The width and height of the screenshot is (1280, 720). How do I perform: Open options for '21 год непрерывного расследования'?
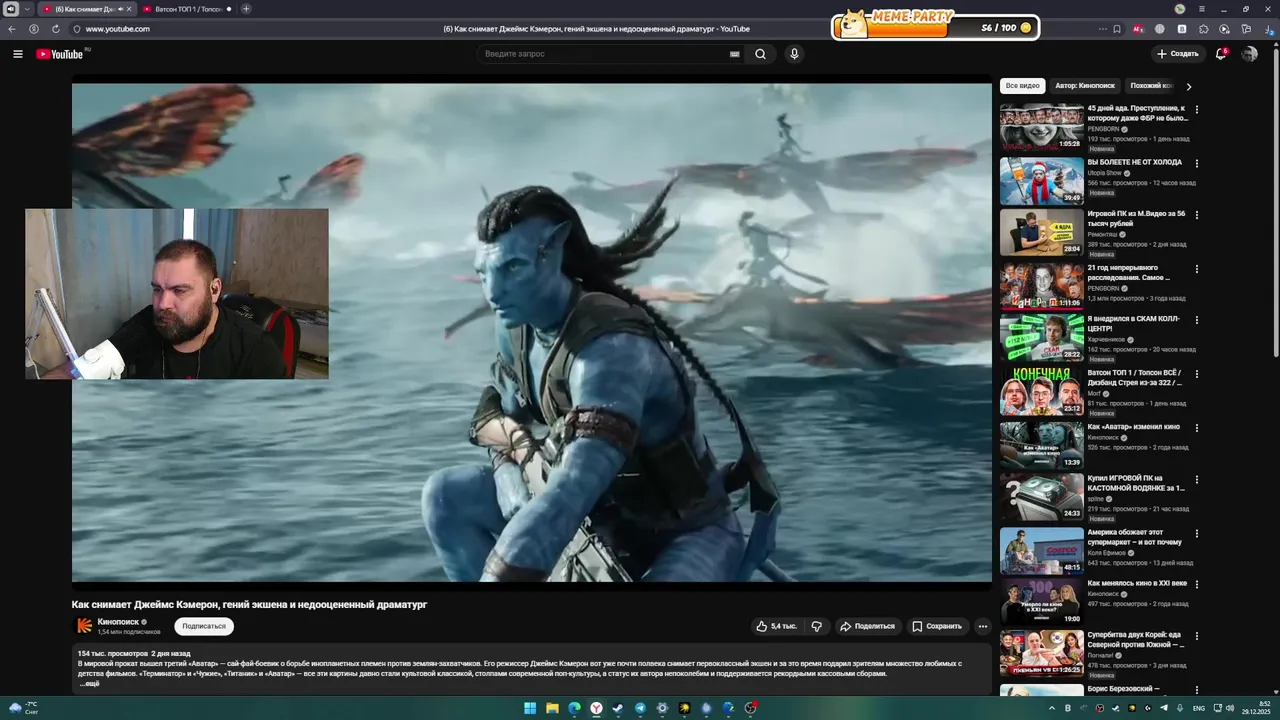pyautogui.click(x=1197, y=269)
